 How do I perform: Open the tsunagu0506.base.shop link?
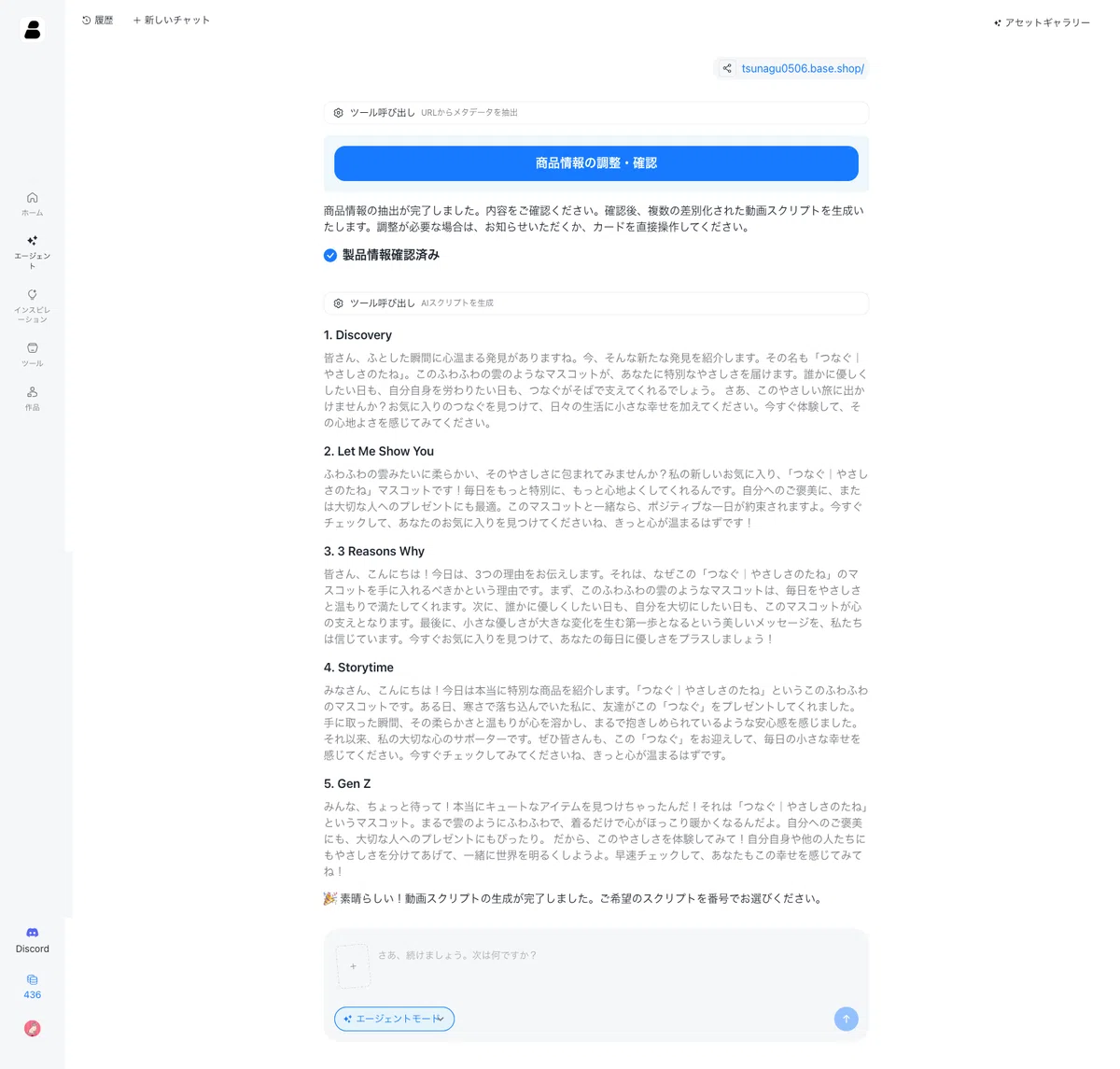pyautogui.click(x=803, y=68)
